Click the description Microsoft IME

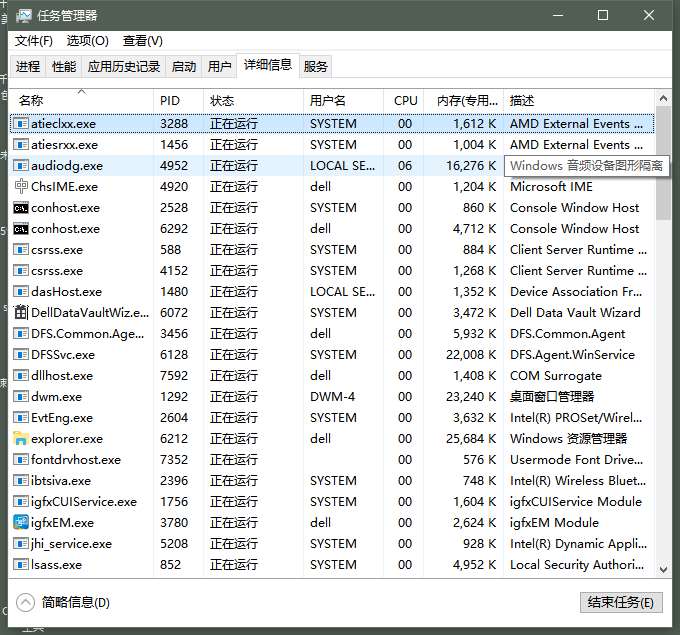coord(551,187)
